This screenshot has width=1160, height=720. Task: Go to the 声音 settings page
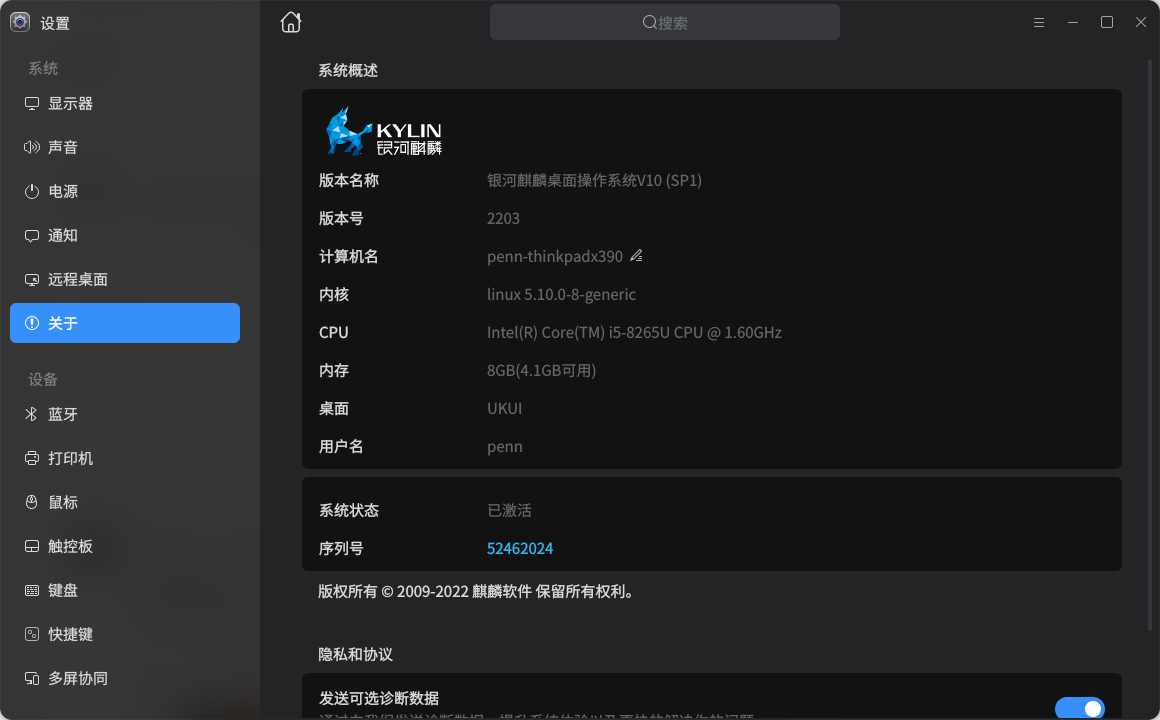(x=125, y=147)
